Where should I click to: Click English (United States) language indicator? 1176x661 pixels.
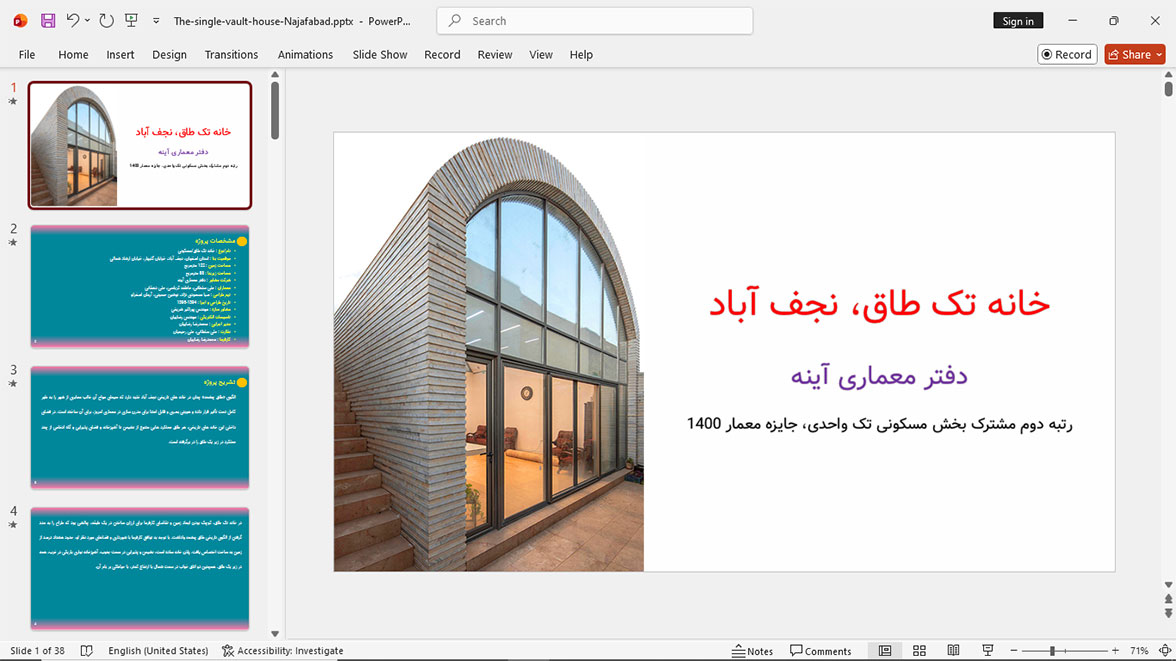click(158, 650)
